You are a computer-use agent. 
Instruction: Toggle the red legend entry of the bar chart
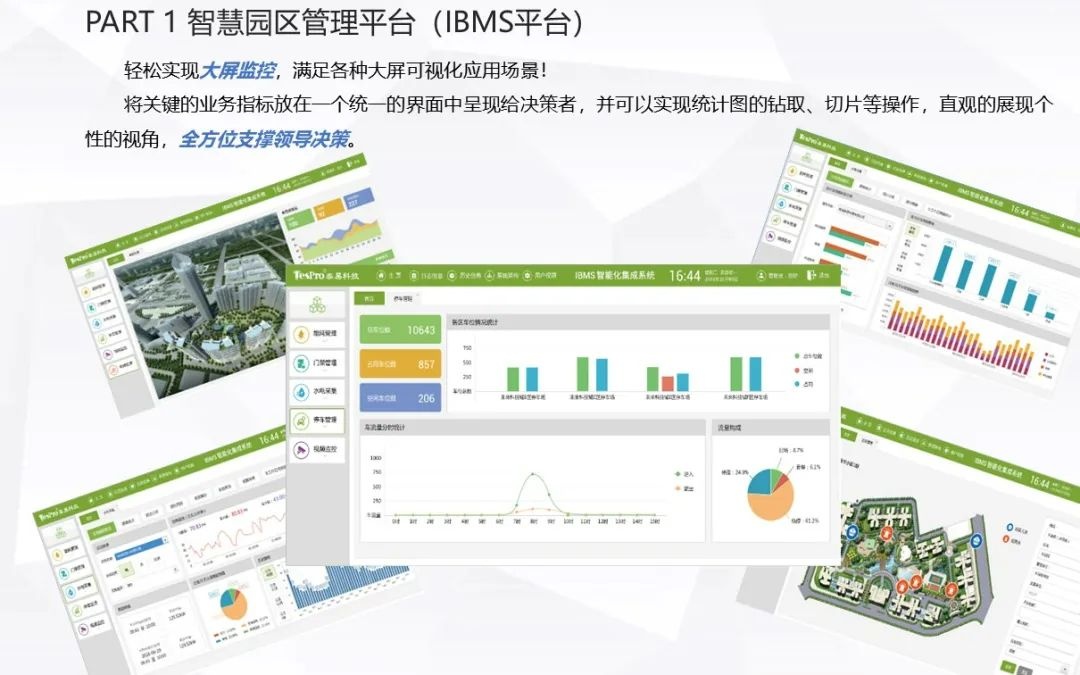(804, 371)
